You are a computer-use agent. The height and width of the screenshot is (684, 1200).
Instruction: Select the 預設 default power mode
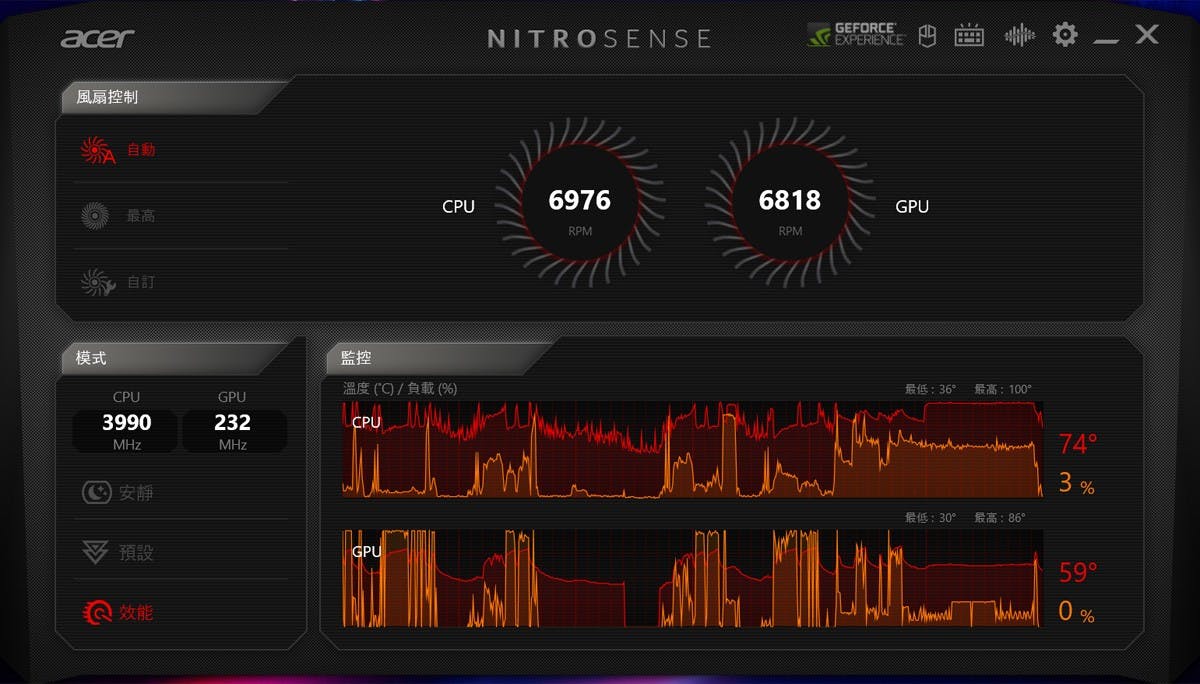(x=96, y=552)
